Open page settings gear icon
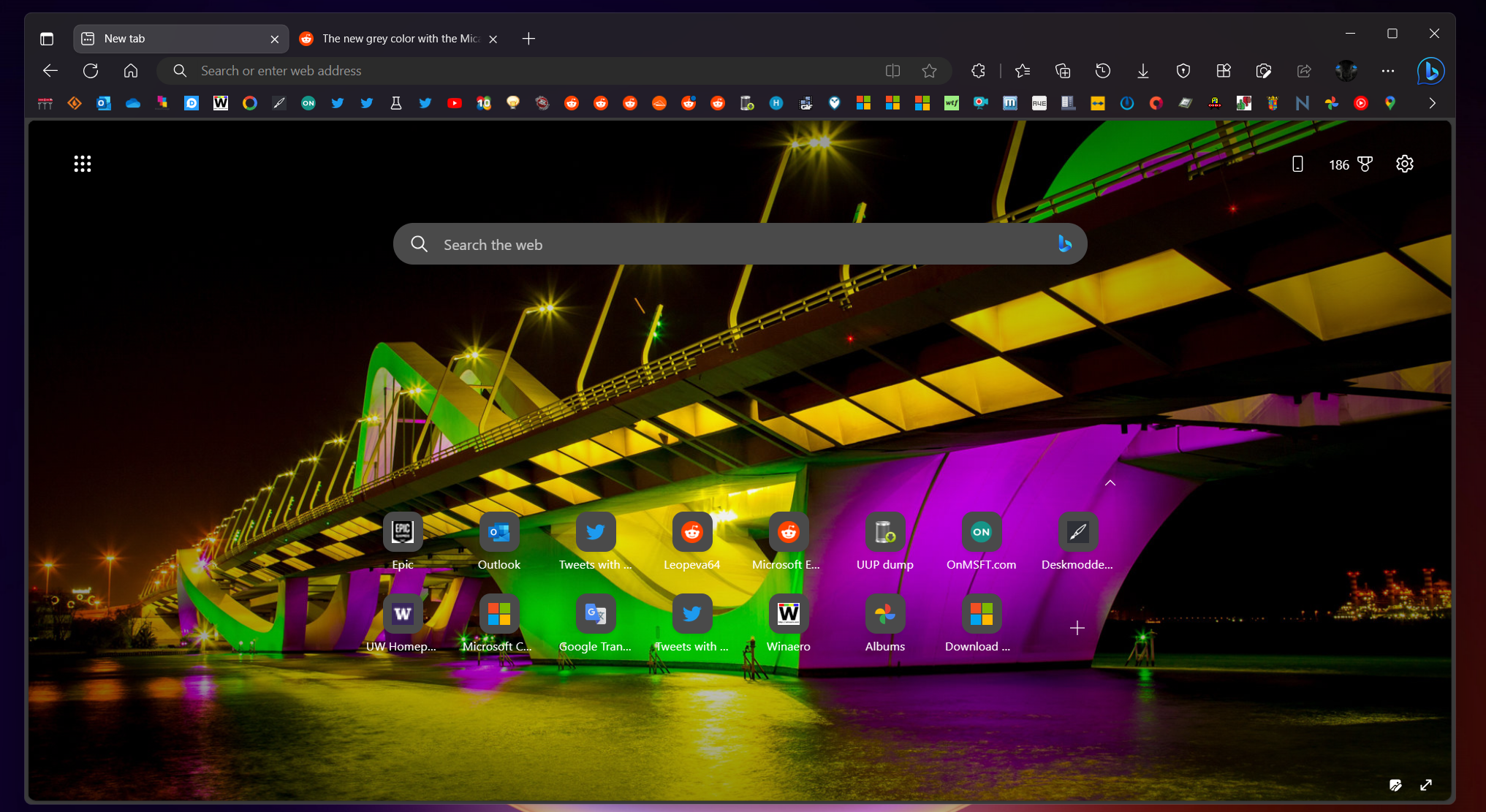The width and height of the screenshot is (1486, 812). click(x=1404, y=164)
